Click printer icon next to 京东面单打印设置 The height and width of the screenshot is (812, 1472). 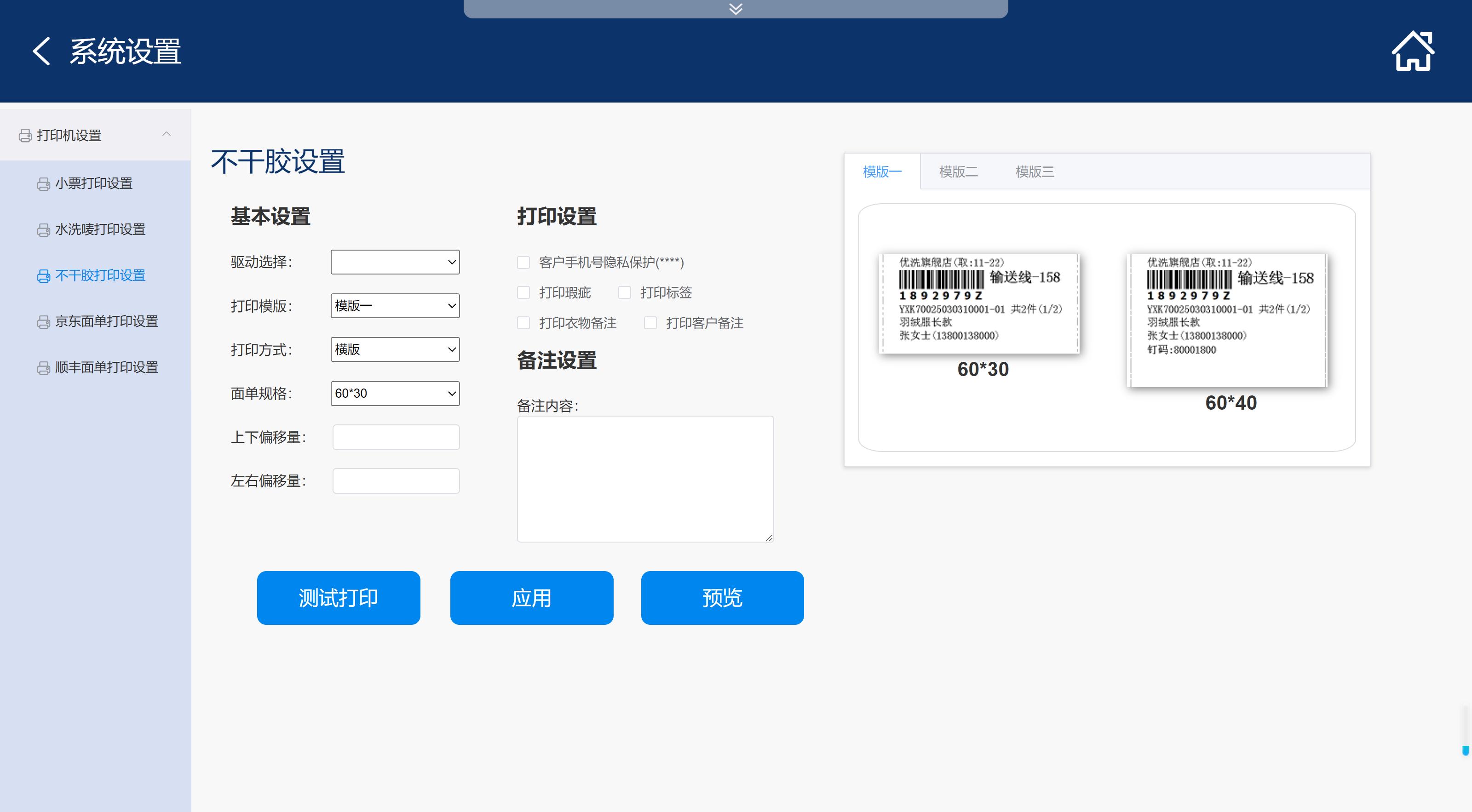click(43, 322)
